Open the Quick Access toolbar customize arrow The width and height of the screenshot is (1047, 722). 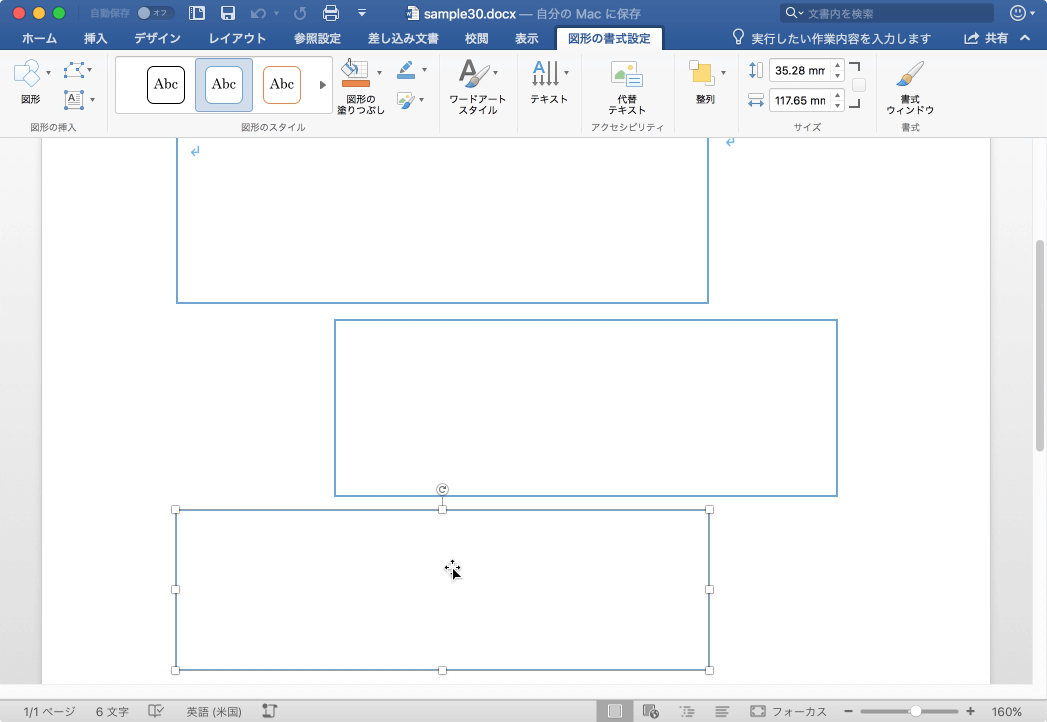(x=362, y=13)
